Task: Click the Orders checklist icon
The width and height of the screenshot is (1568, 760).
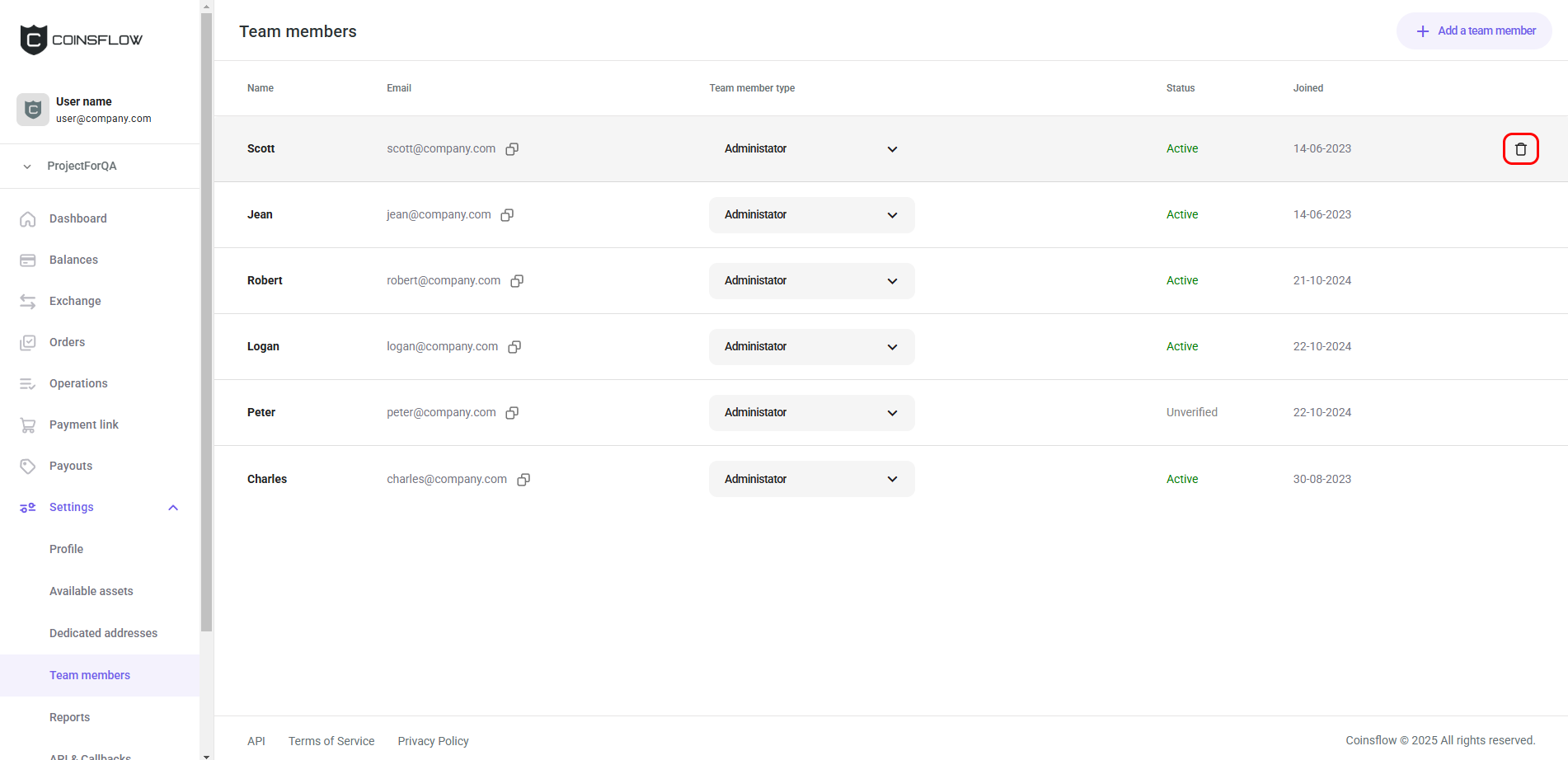Action: pyautogui.click(x=28, y=343)
